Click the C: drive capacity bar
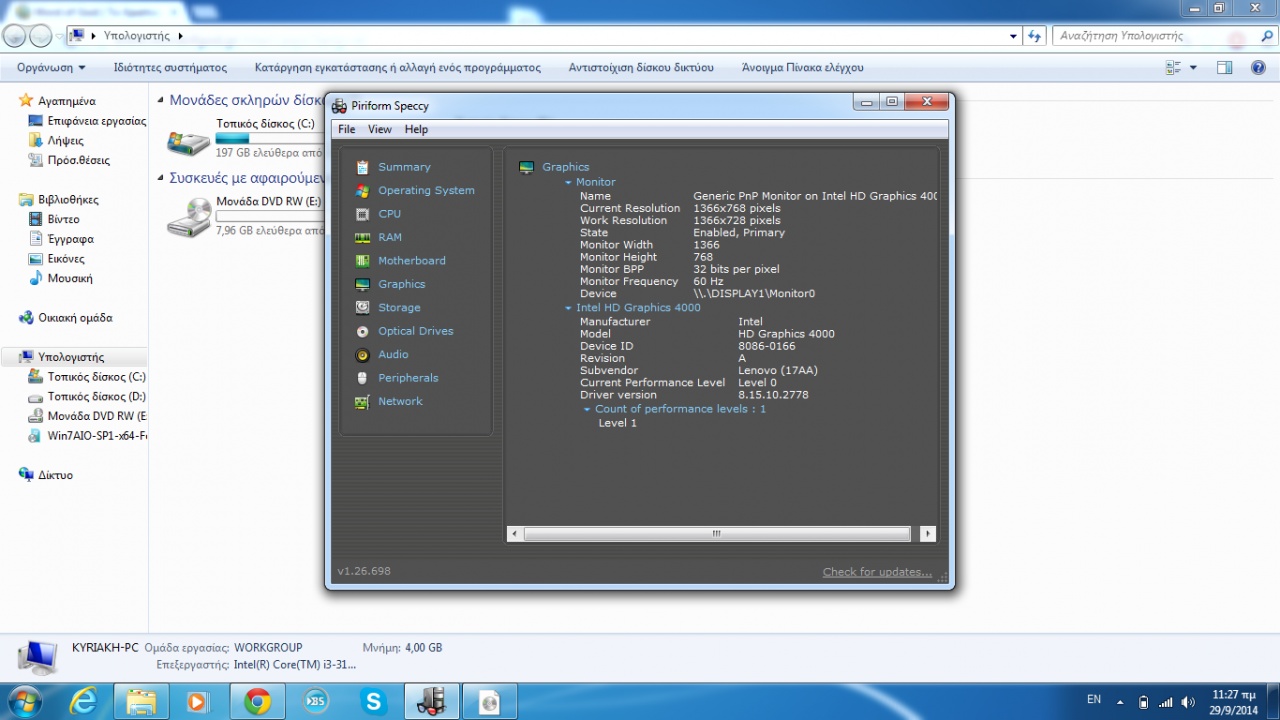Image resolution: width=1280 pixels, height=720 pixels. pos(268,138)
